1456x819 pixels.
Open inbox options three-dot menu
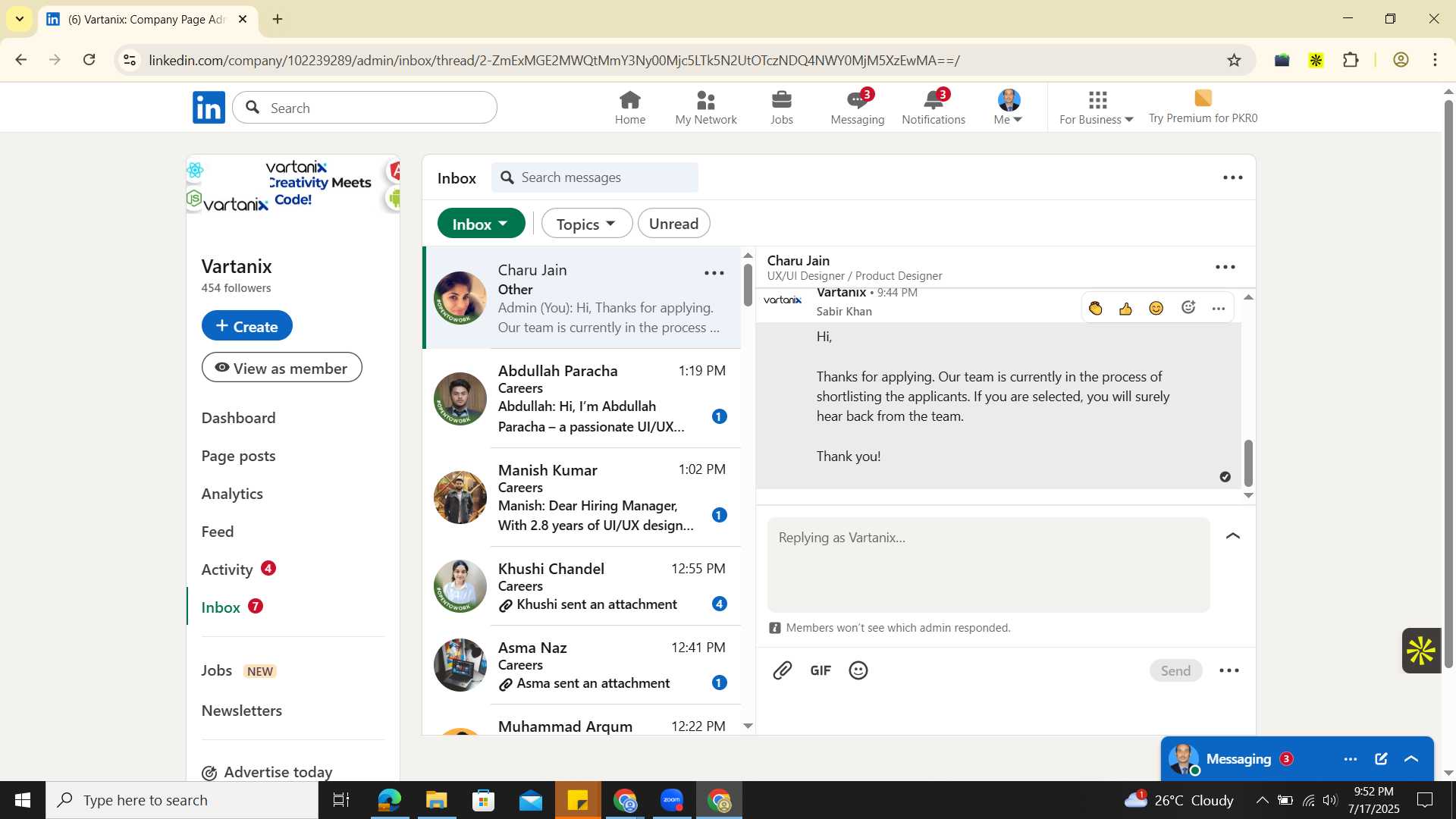coord(1233,178)
